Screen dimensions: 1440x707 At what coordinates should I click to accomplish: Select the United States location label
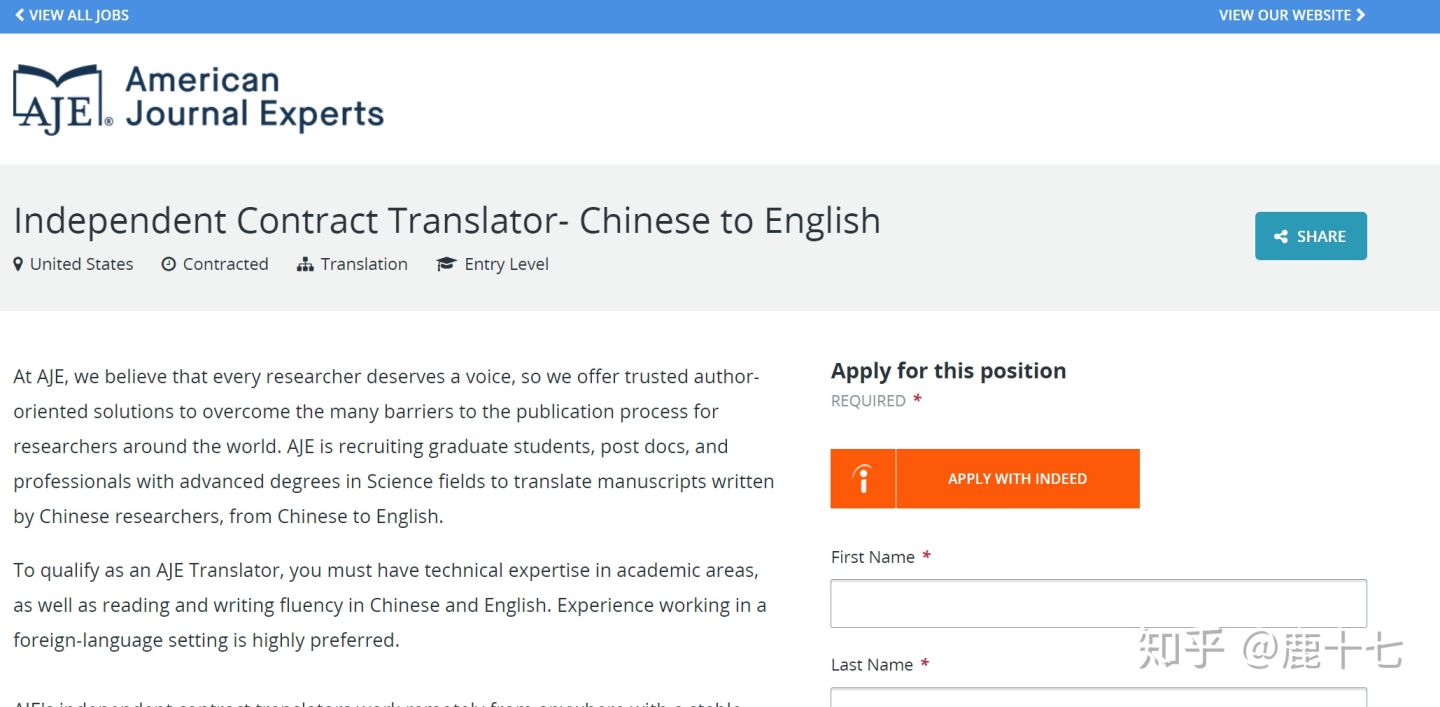tap(81, 264)
